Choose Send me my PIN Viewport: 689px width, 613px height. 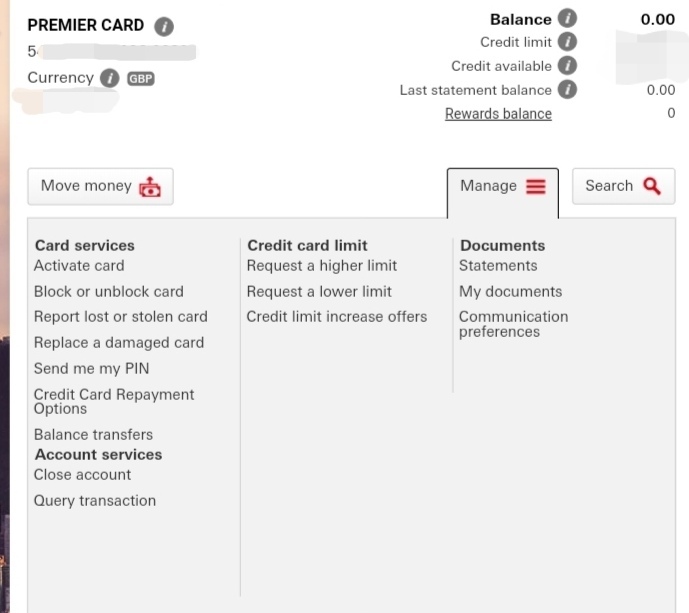(x=91, y=368)
